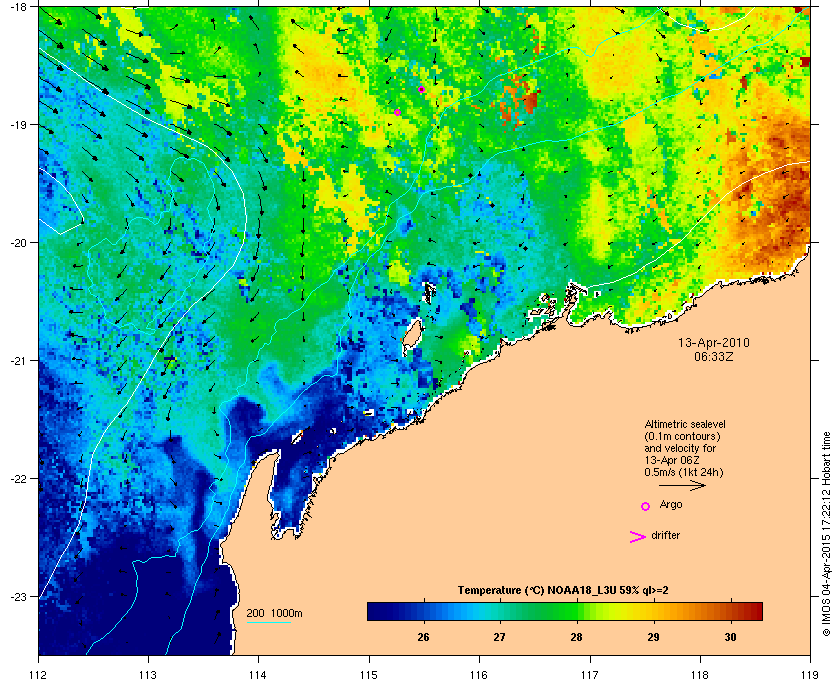Click the colorbar tick label 29

click(x=652, y=637)
